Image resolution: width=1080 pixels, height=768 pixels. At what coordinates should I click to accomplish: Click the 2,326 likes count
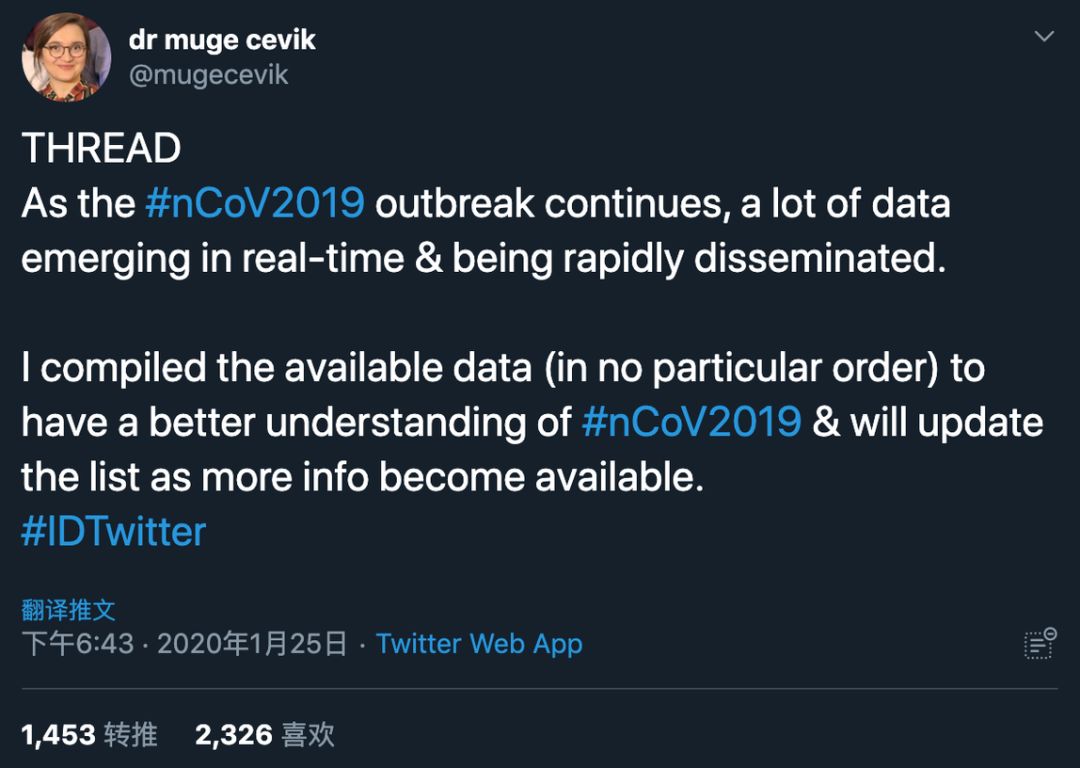233,735
